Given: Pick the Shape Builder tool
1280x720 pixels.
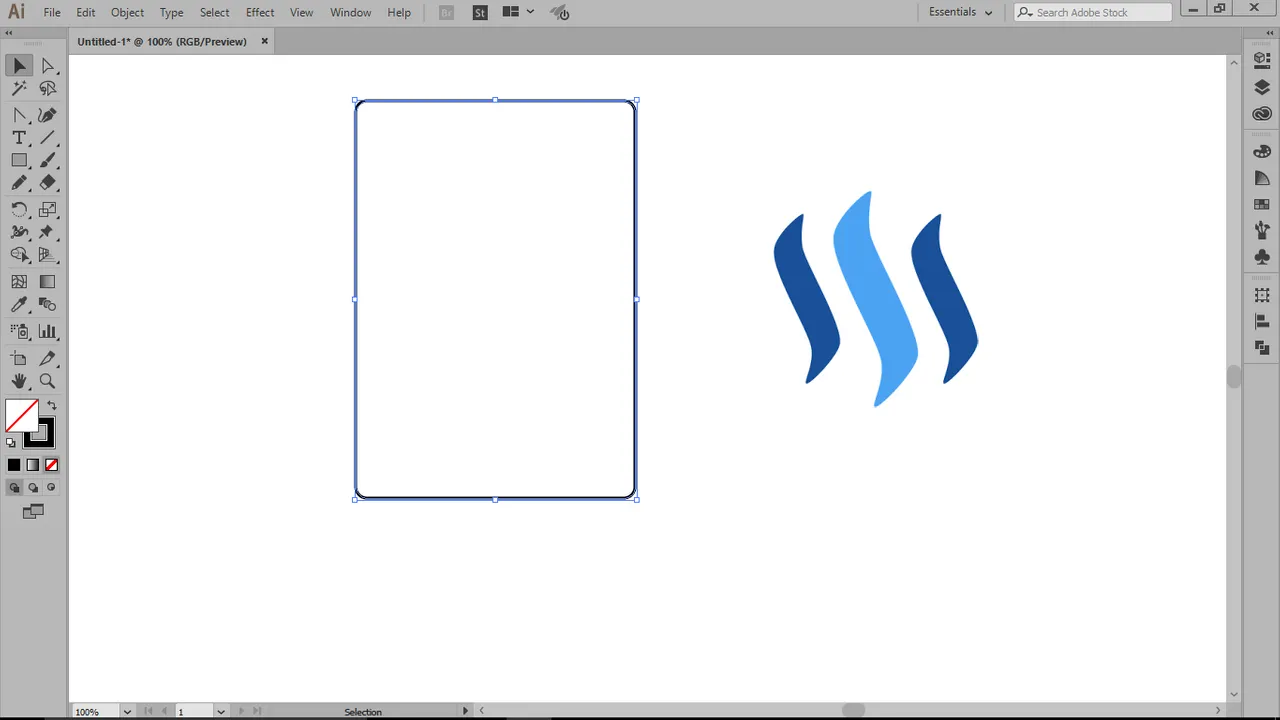Looking at the screenshot, I should coord(20,256).
